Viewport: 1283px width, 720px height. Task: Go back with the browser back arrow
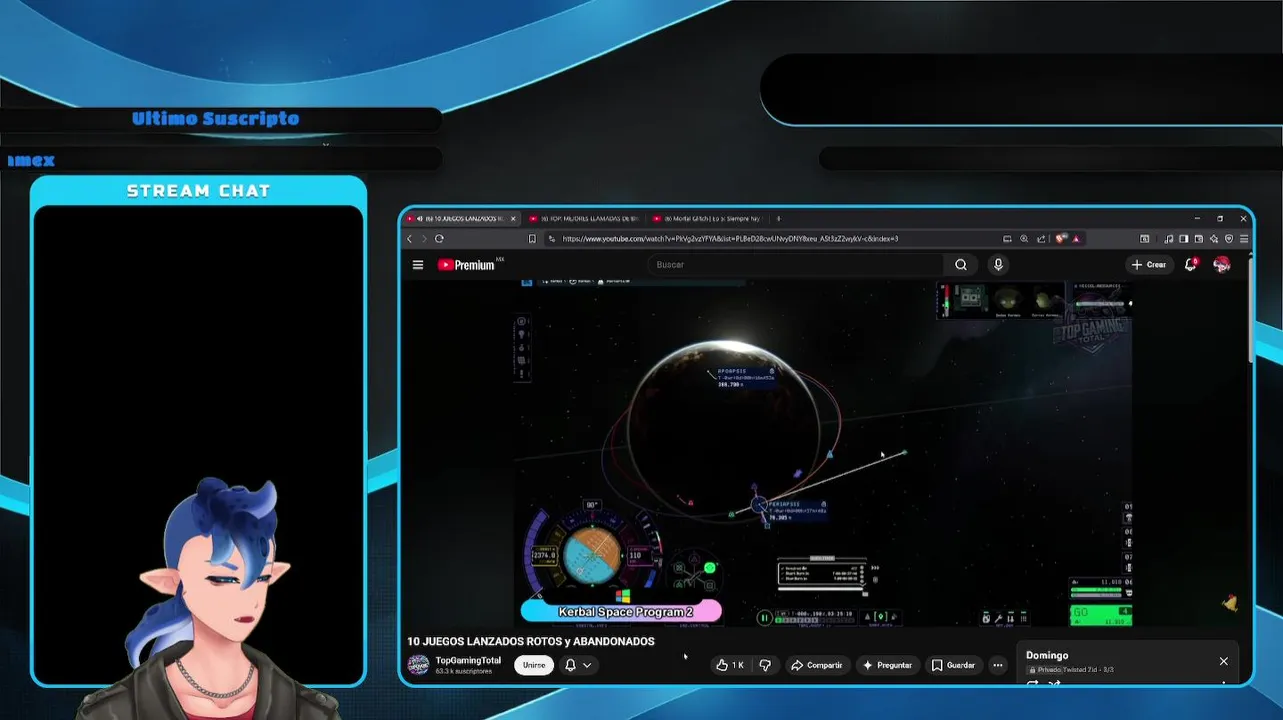tap(409, 239)
